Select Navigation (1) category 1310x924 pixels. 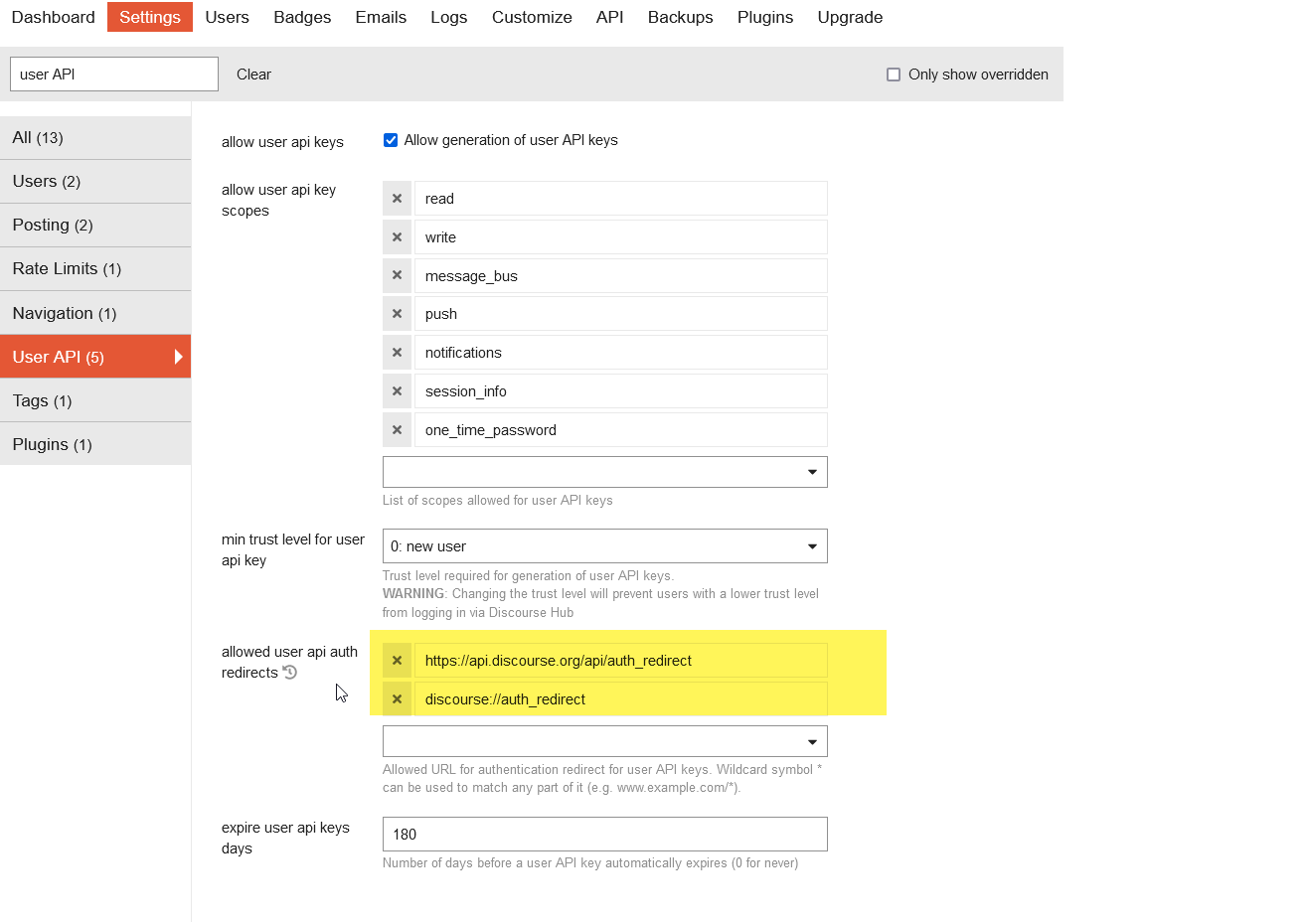pos(95,313)
